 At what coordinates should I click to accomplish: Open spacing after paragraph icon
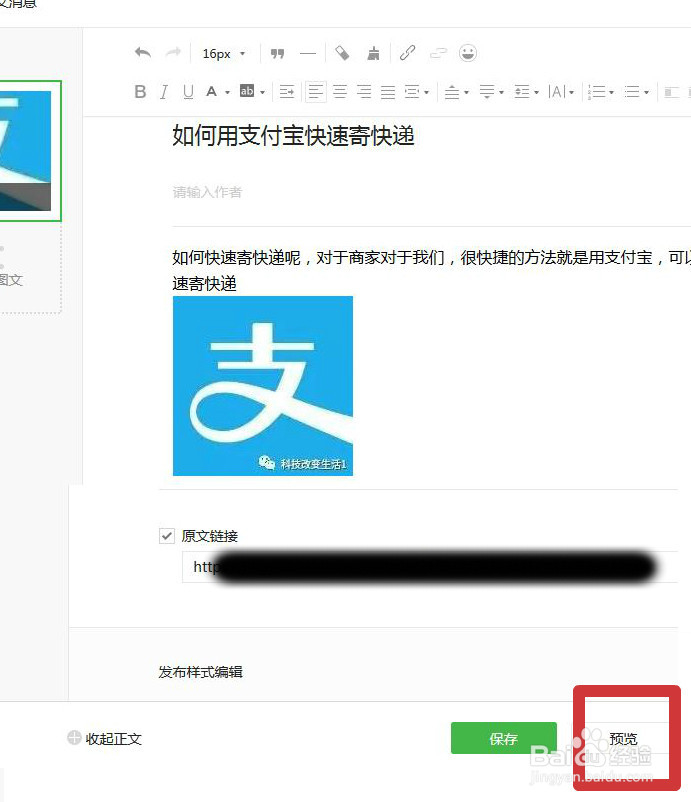click(x=487, y=92)
